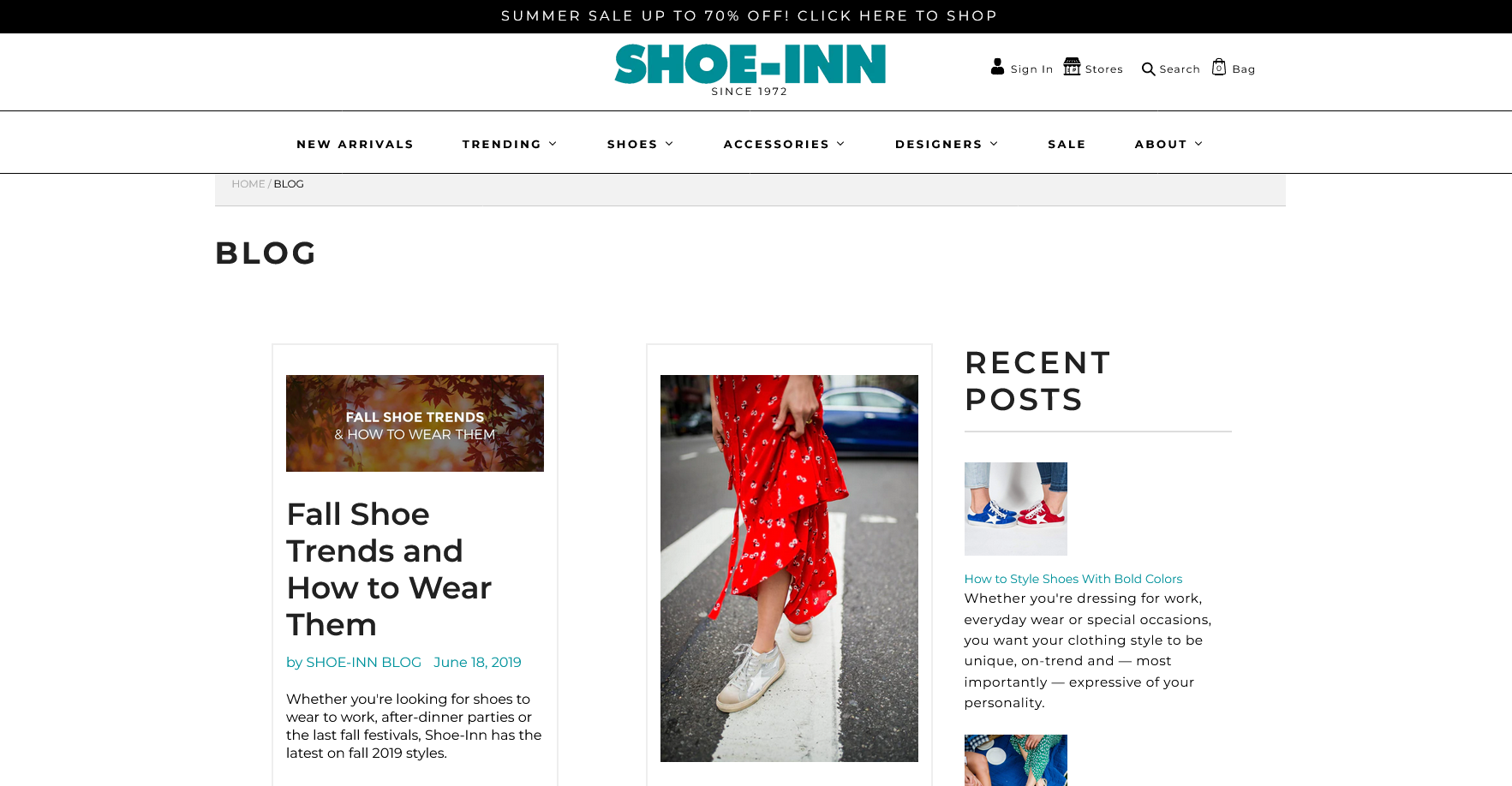
Task: Expand the Shoes menu chevron
Action: (669, 144)
